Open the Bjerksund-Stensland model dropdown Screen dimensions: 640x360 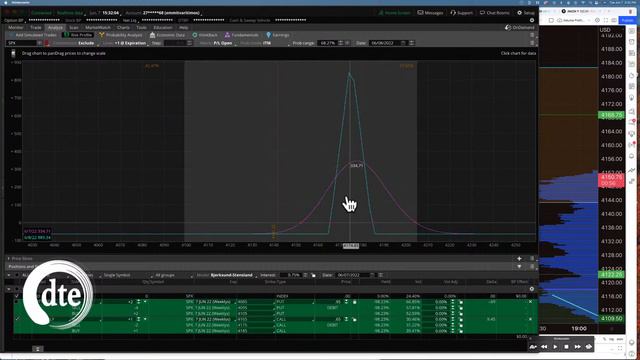[231, 275]
